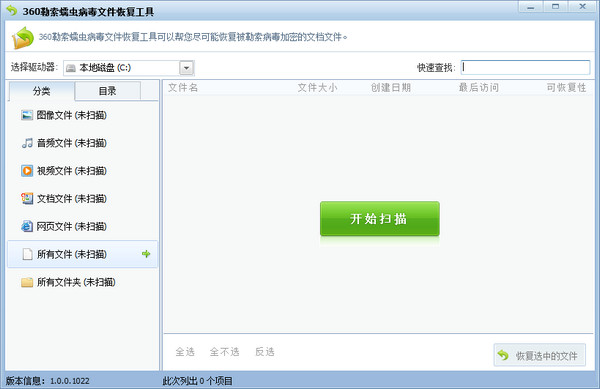The image size is (600, 389).
Task: Select 所有文件夹 (未扫描) category text
Action: tap(76, 282)
